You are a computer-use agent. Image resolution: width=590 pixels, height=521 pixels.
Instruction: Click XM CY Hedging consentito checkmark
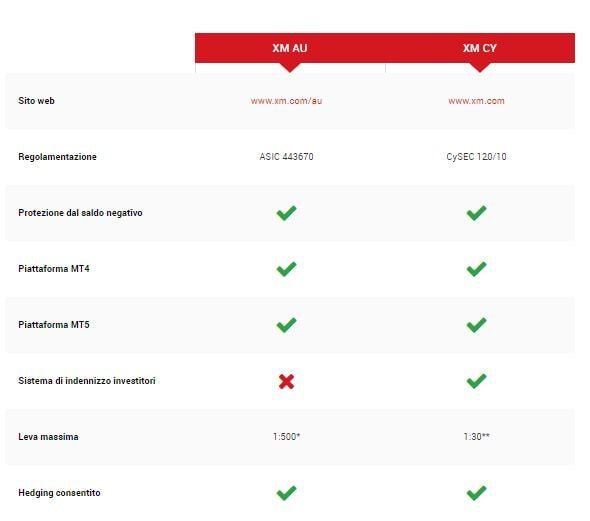(476, 493)
